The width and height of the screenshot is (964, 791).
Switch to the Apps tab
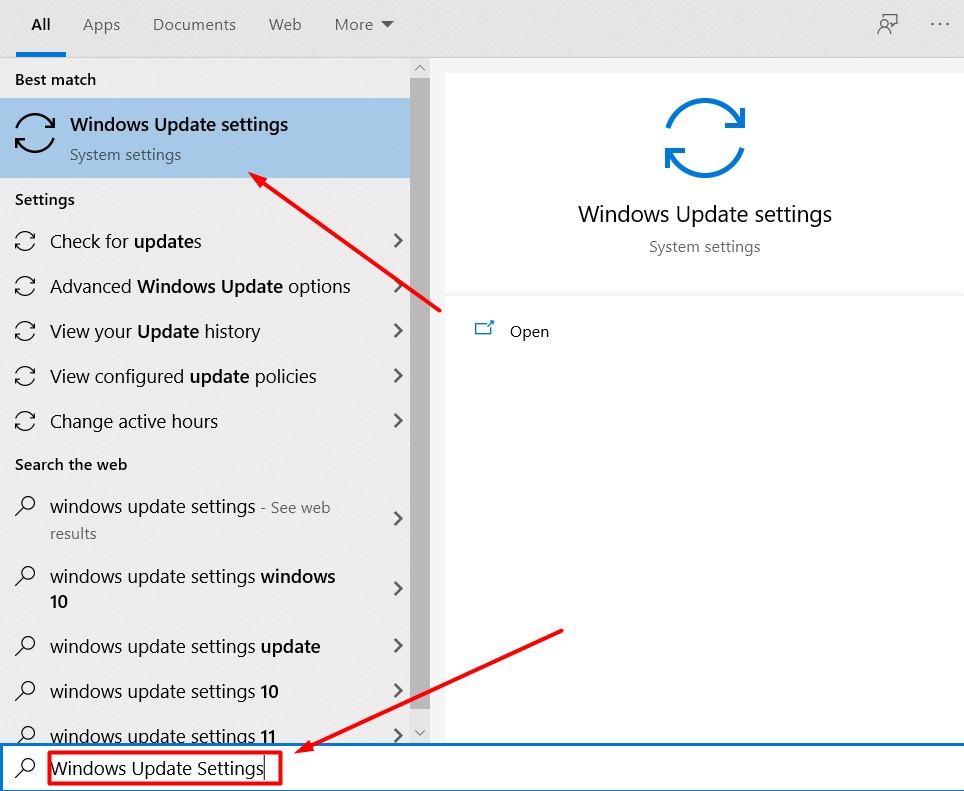point(101,25)
